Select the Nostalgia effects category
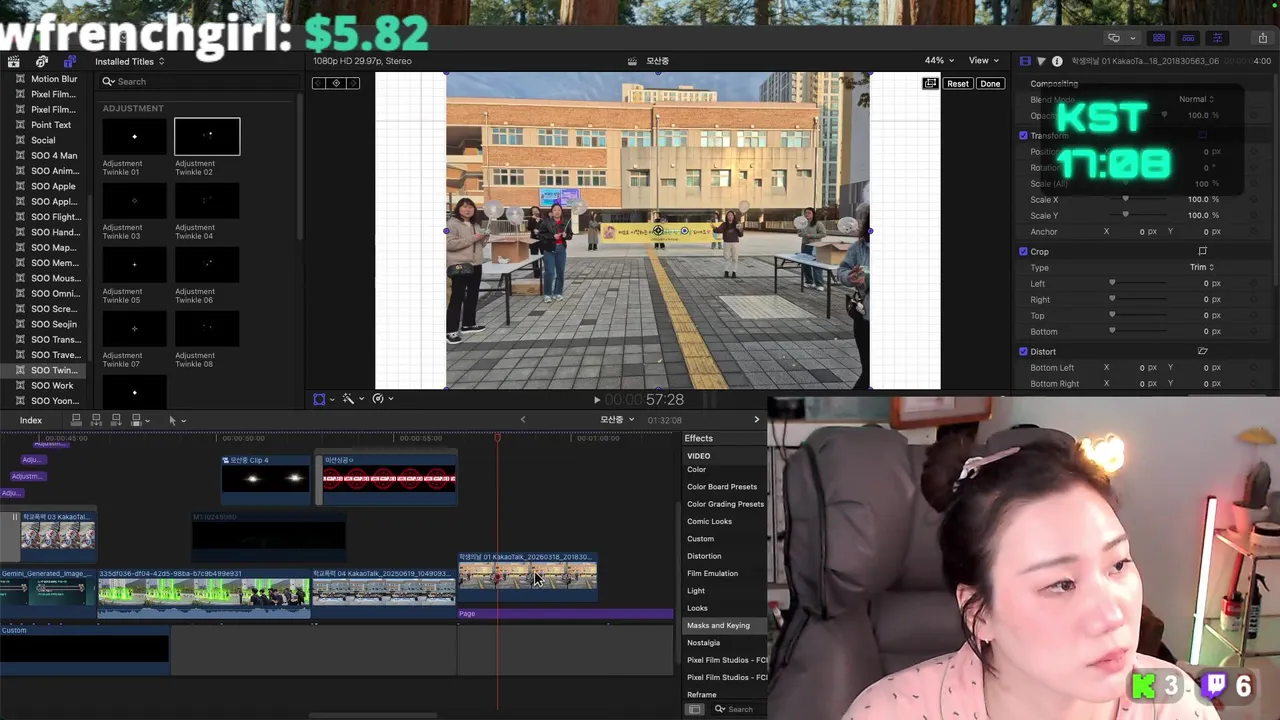This screenshot has width=1280, height=720. point(703,643)
